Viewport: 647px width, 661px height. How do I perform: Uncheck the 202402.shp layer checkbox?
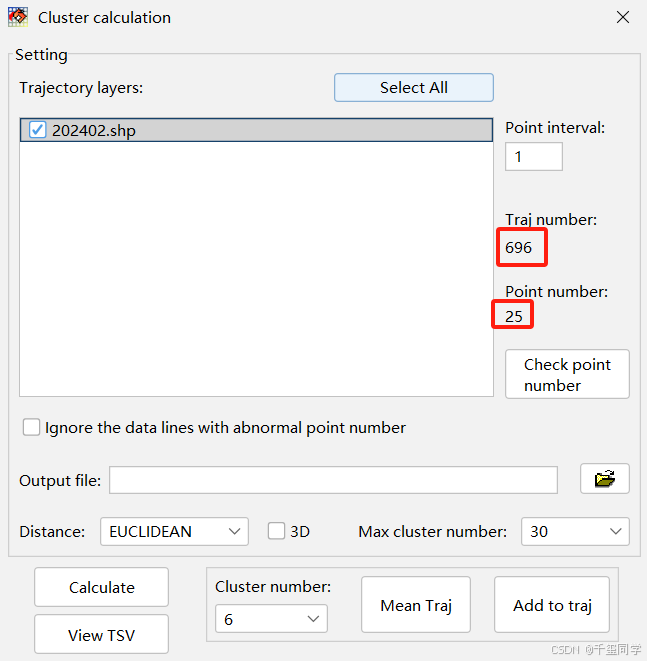(38, 130)
